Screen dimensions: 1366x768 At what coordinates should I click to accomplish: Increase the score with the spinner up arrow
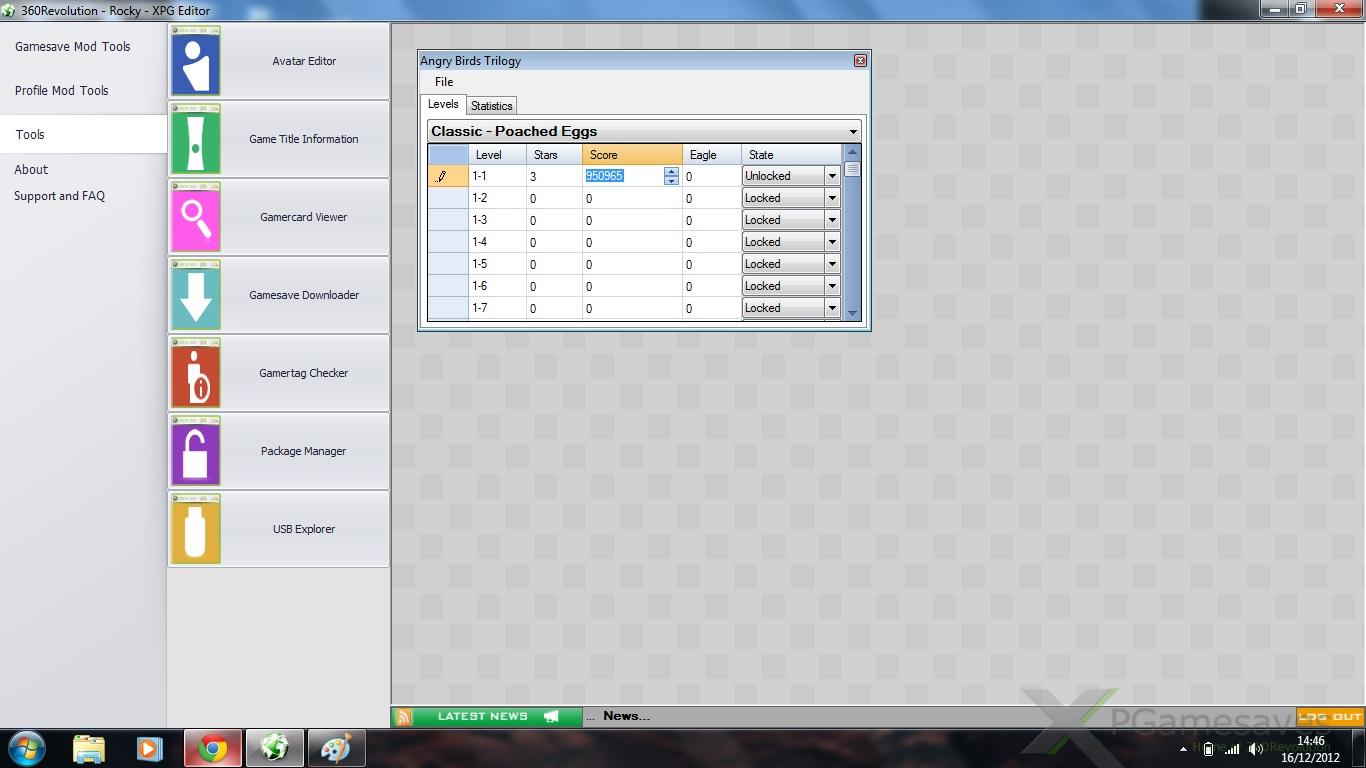click(671, 171)
